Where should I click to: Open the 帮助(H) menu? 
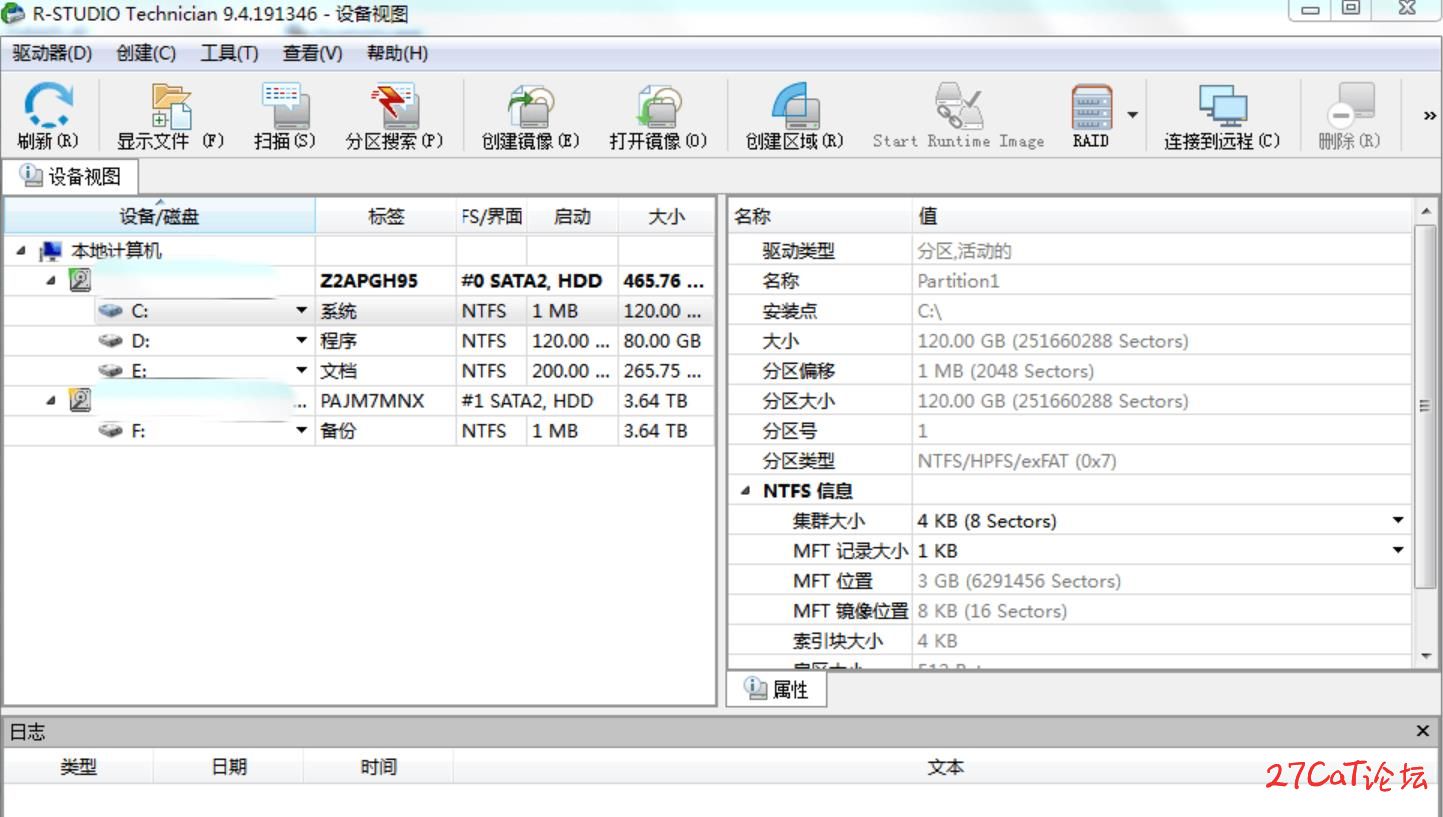click(397, 54)
